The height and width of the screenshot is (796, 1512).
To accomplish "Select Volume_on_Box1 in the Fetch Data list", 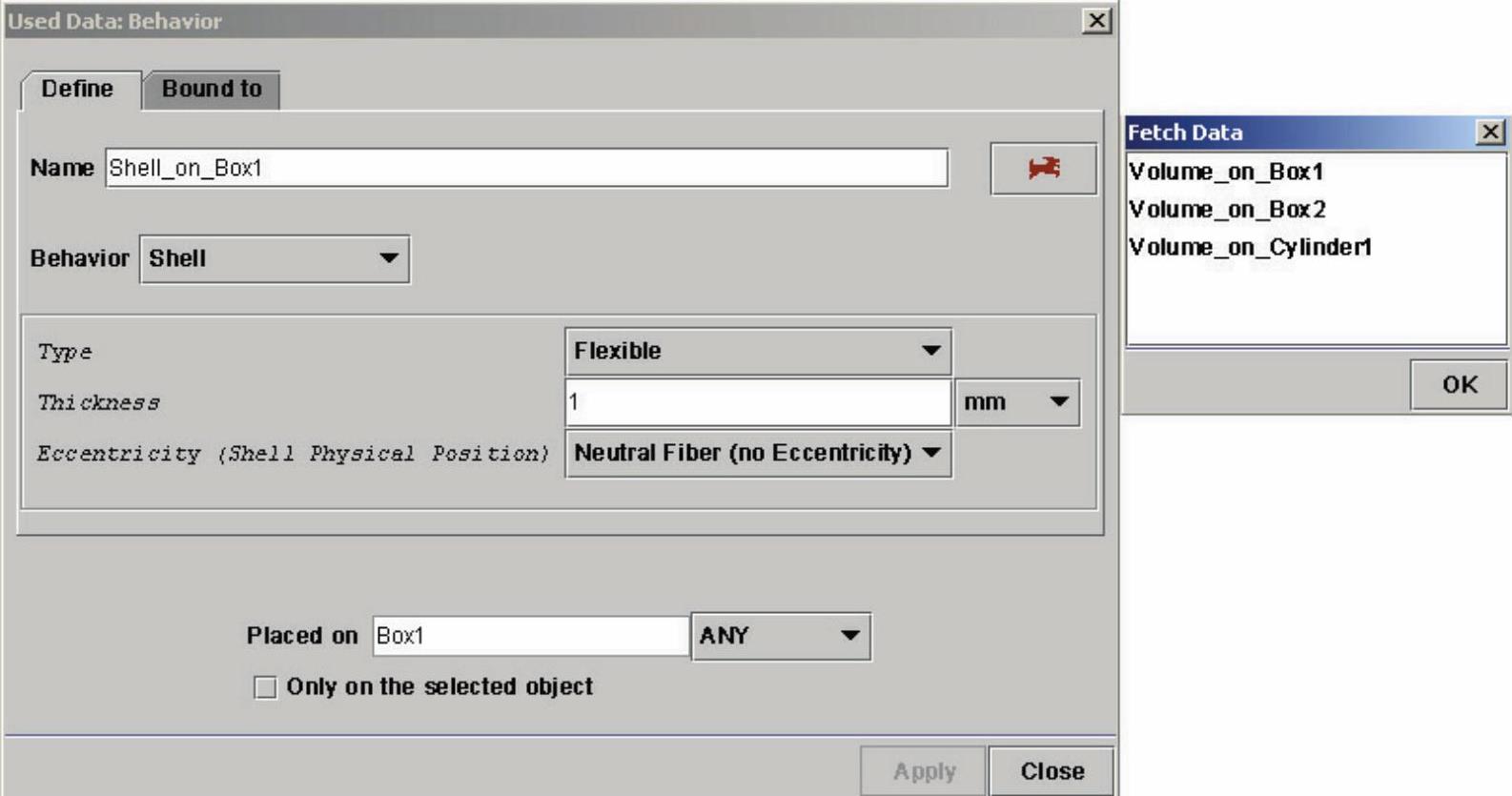I will (x=1226, y=173).
